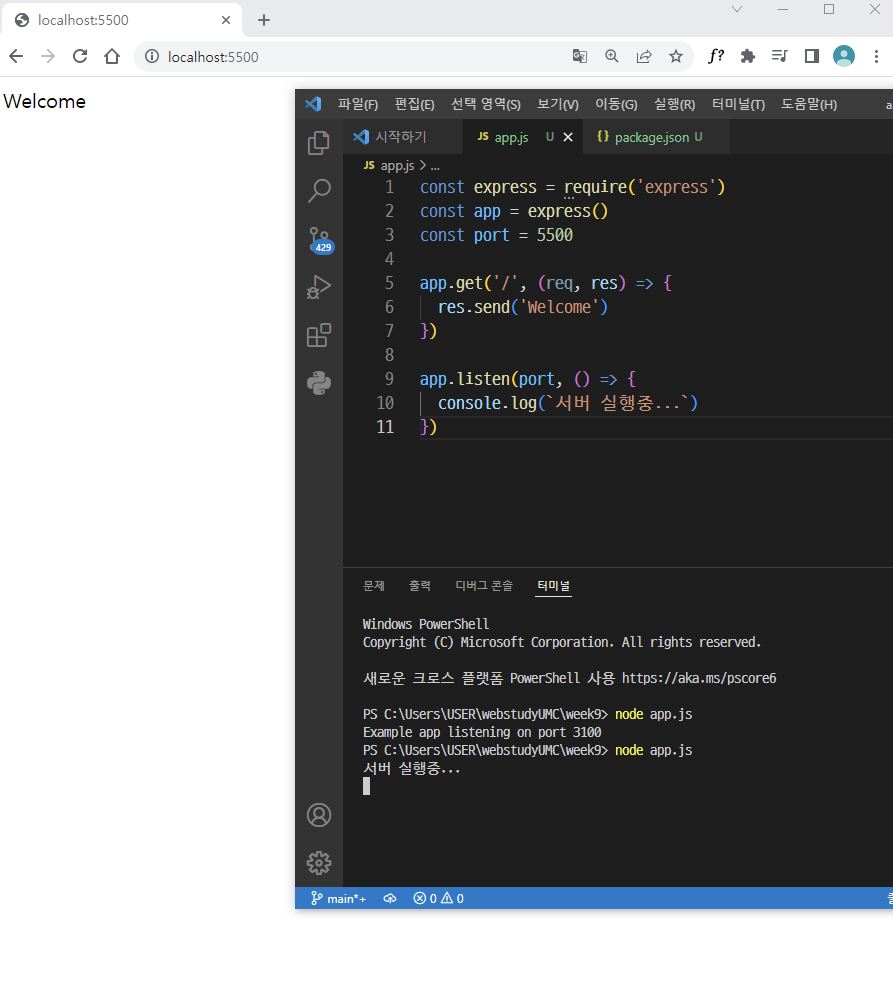893x997 pixels.
Task: Open the Manage gear in VS Code
Action: (x=319, y=863)
